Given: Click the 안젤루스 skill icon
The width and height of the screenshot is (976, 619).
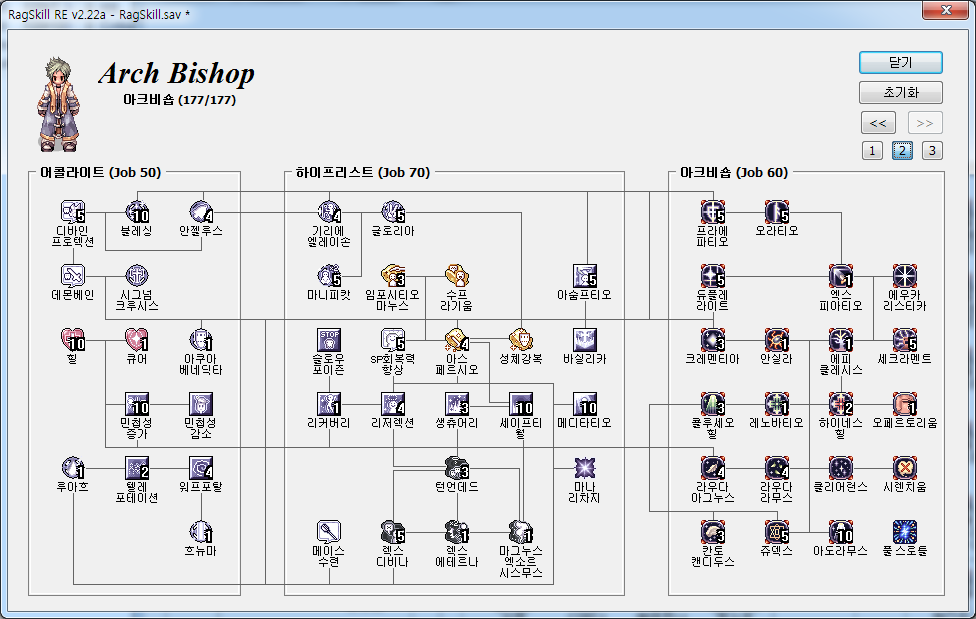Looking at the screenshot, I should (201, 212).
